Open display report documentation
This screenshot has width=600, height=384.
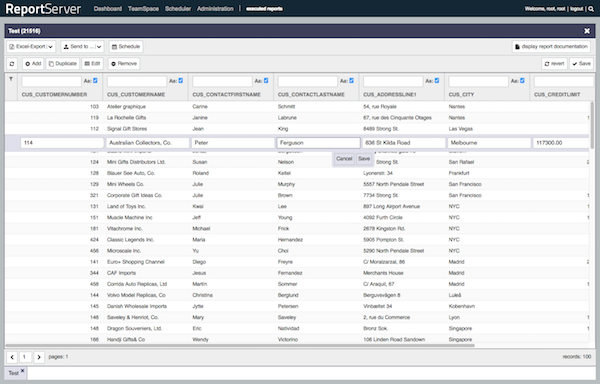551,47
